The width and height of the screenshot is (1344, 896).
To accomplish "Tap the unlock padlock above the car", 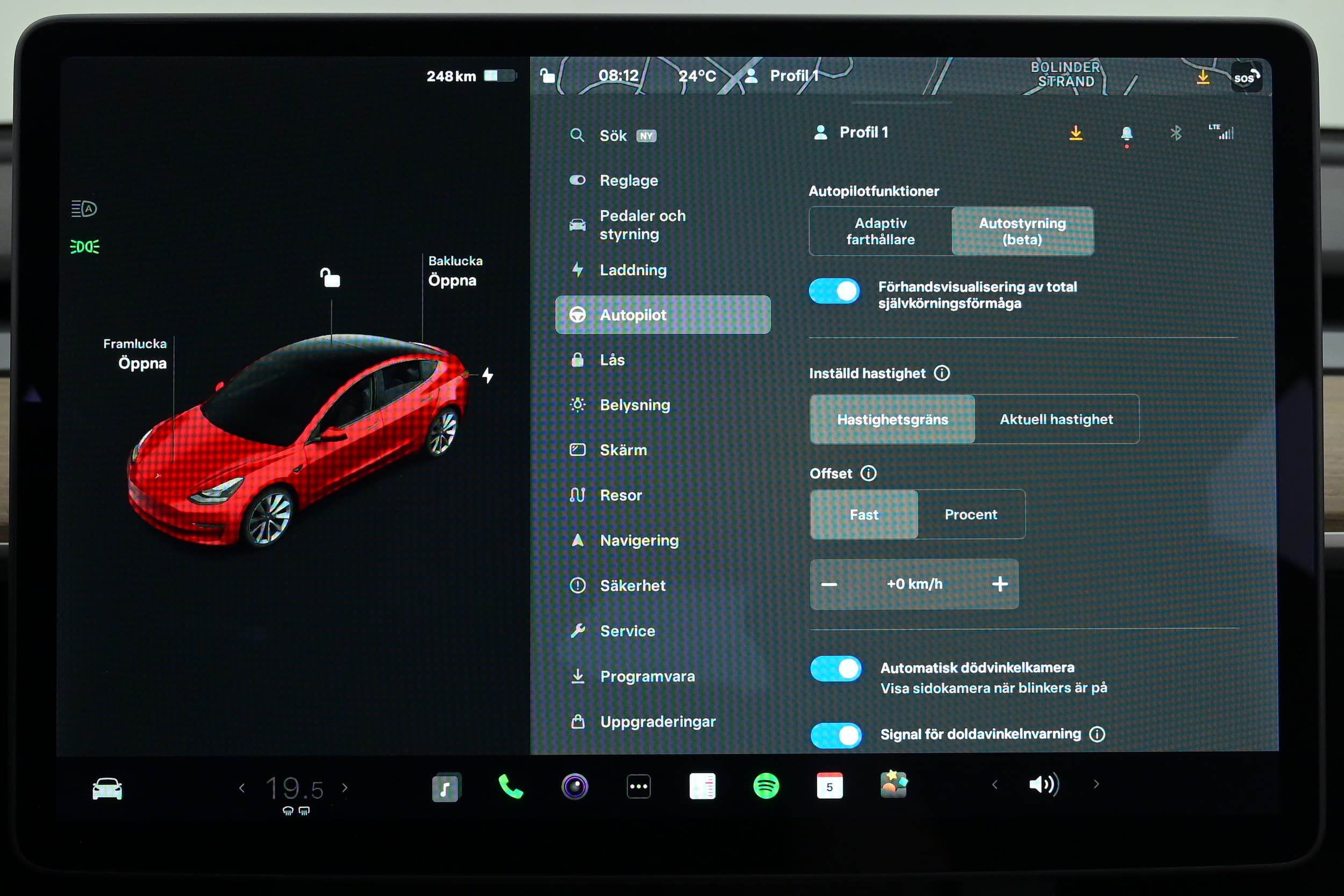I will (x=330, y=278).
